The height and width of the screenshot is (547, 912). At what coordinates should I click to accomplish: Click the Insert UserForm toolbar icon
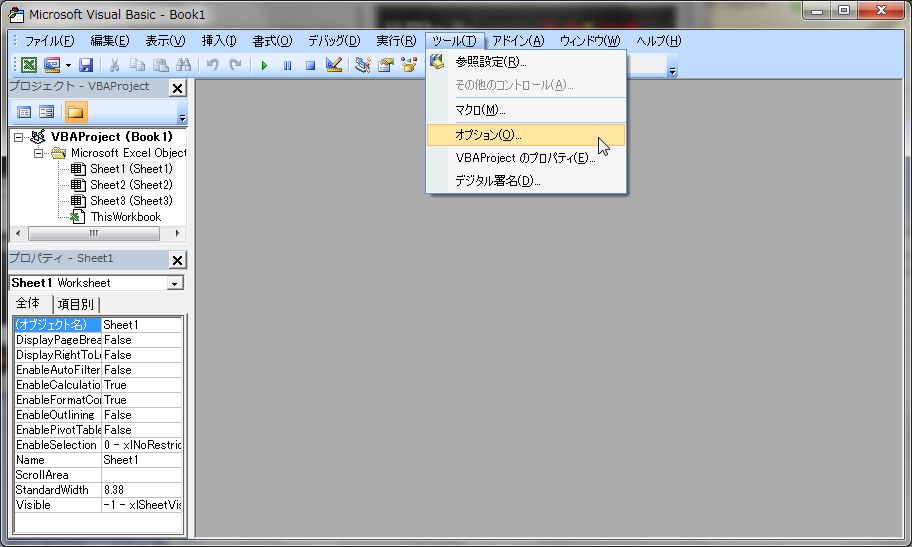pos(52,65)
